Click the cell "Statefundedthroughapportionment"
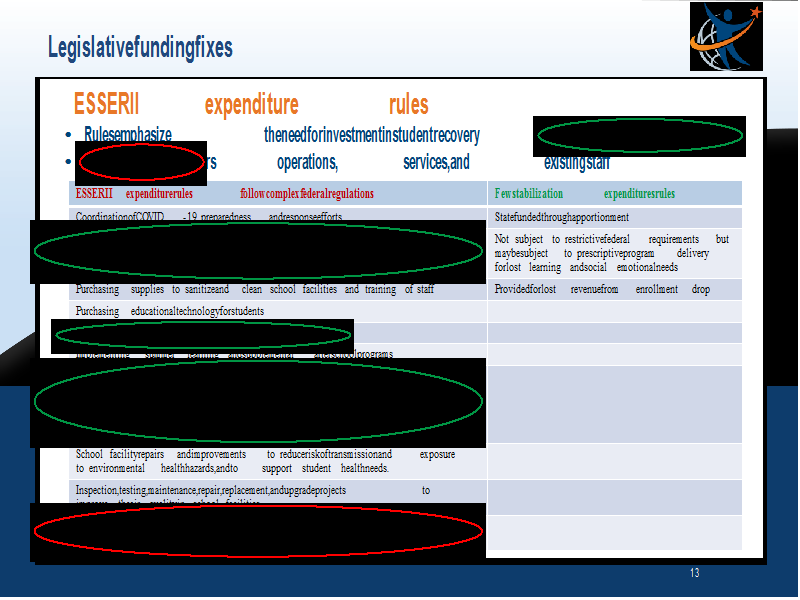This screenshot has height=600, width=800. [615, 218]
